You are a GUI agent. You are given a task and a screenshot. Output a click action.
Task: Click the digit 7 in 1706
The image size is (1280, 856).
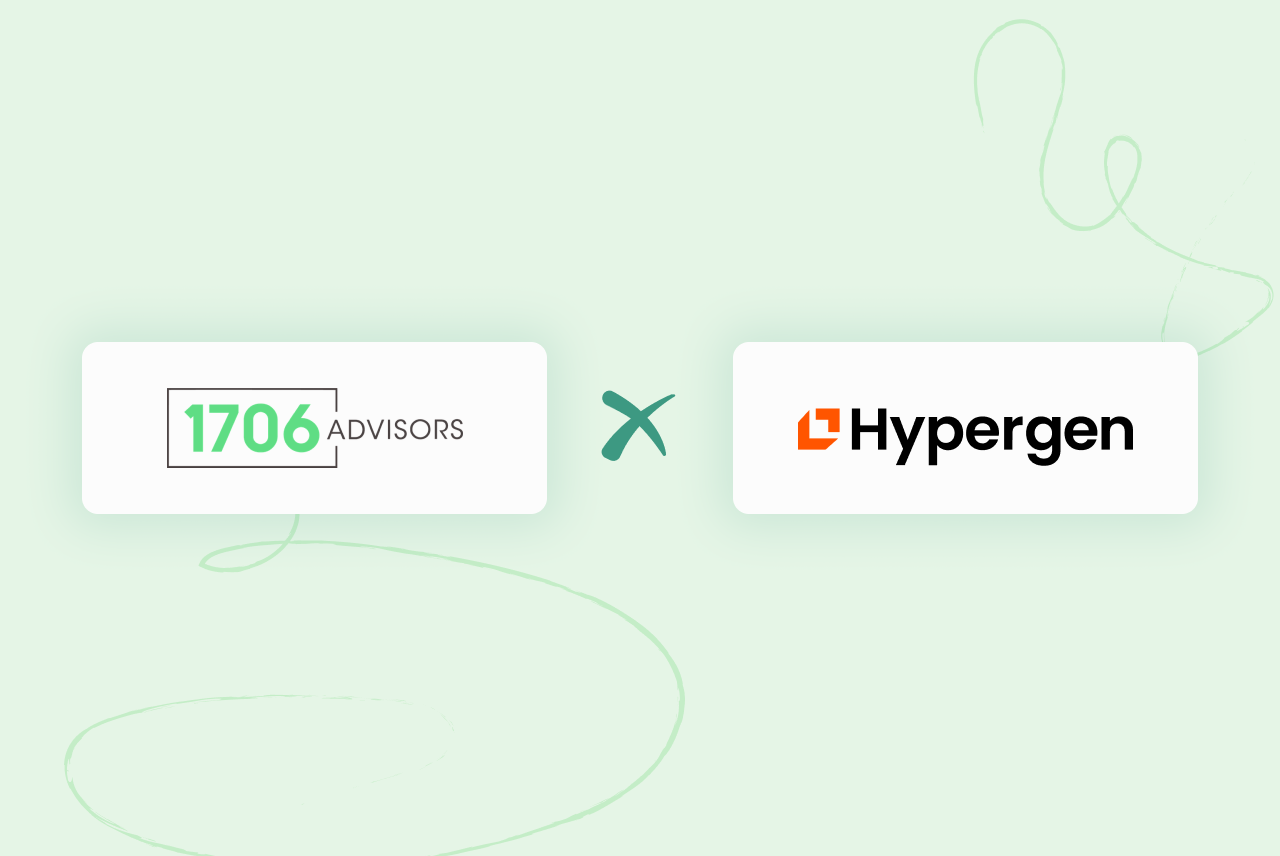tap(225, 428)
